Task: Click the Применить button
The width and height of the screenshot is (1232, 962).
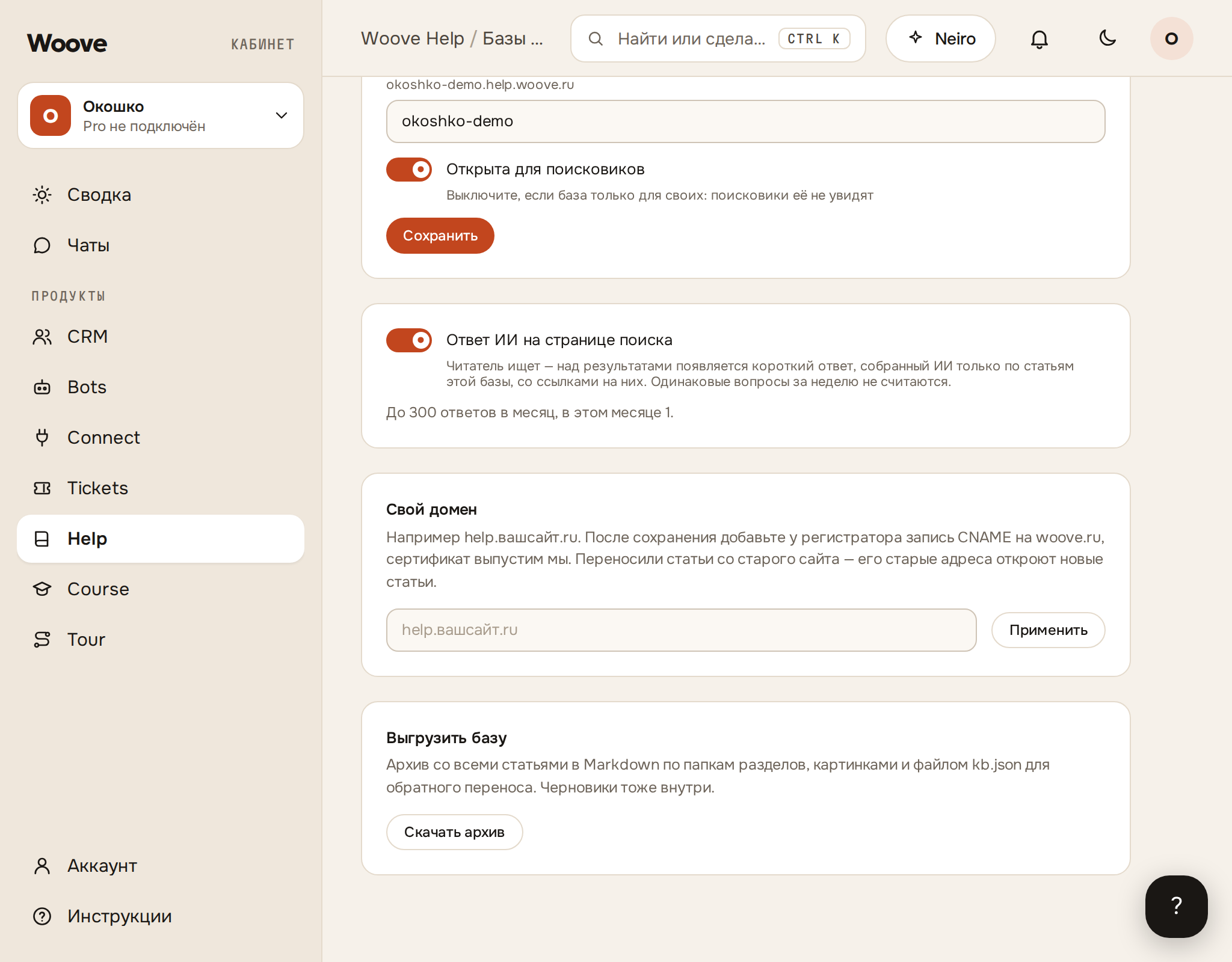Action: pyautogui.click(x=1048, y=630)
